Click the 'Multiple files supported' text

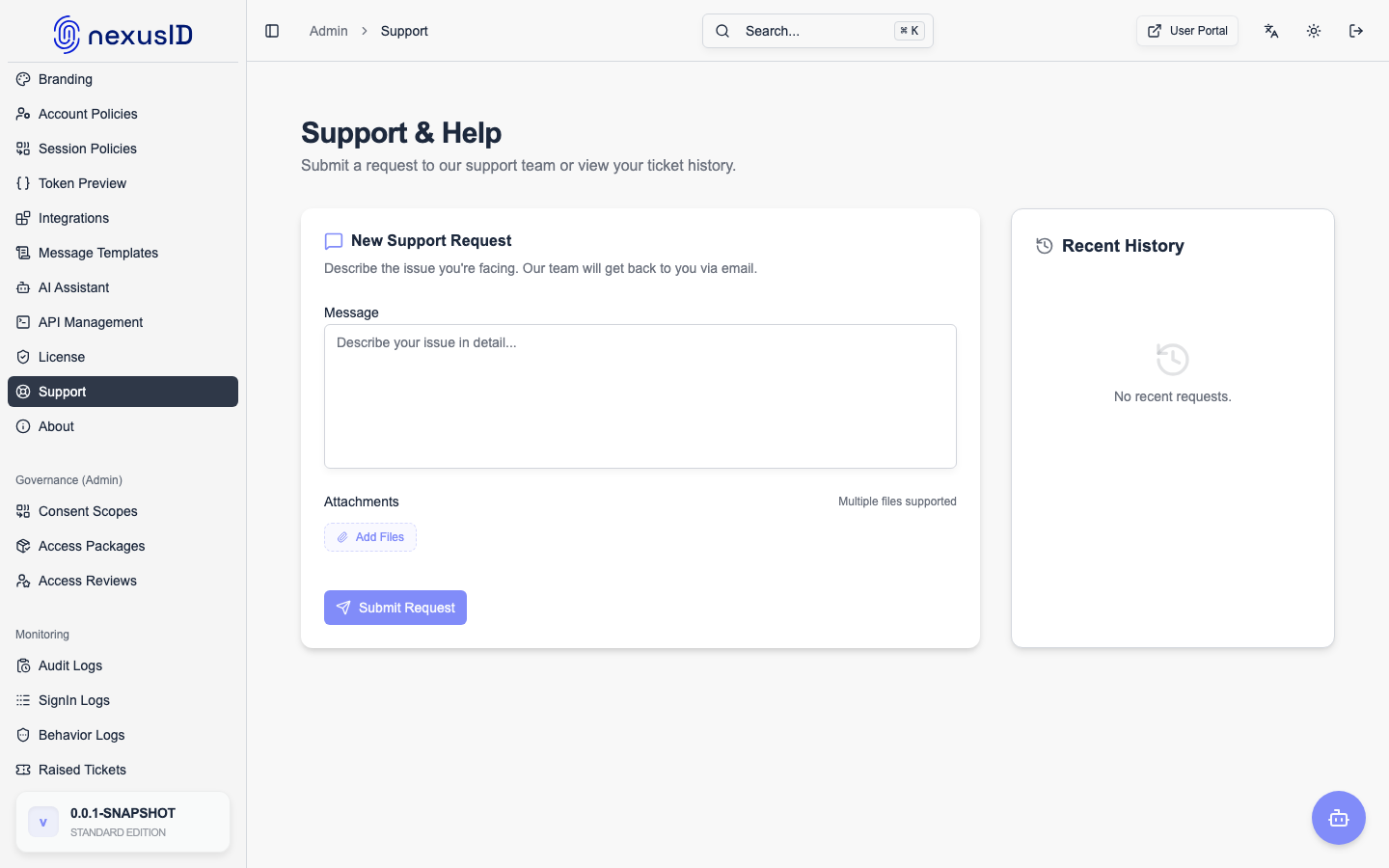pos(897,502)
